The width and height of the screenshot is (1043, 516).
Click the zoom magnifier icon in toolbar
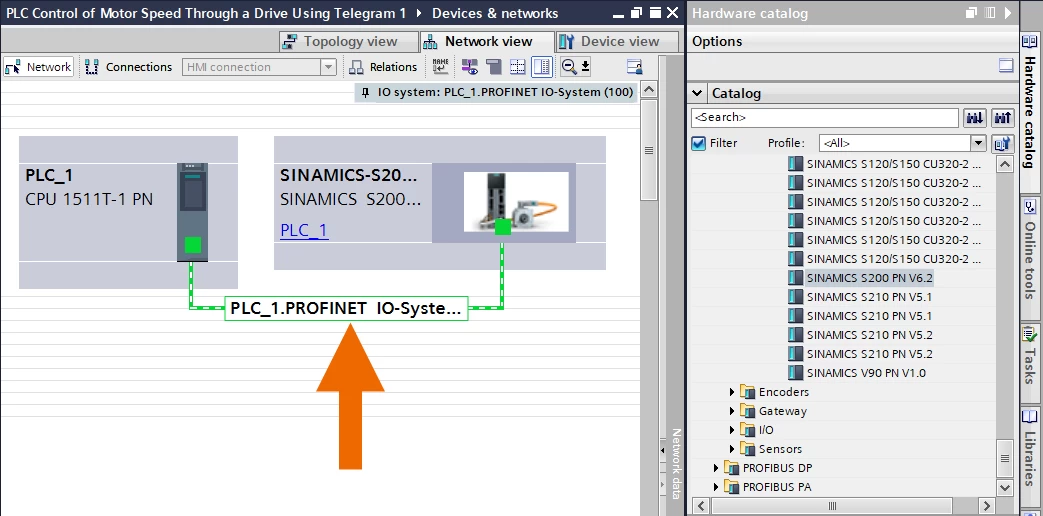pyautogui.click(x=569, y=66)
